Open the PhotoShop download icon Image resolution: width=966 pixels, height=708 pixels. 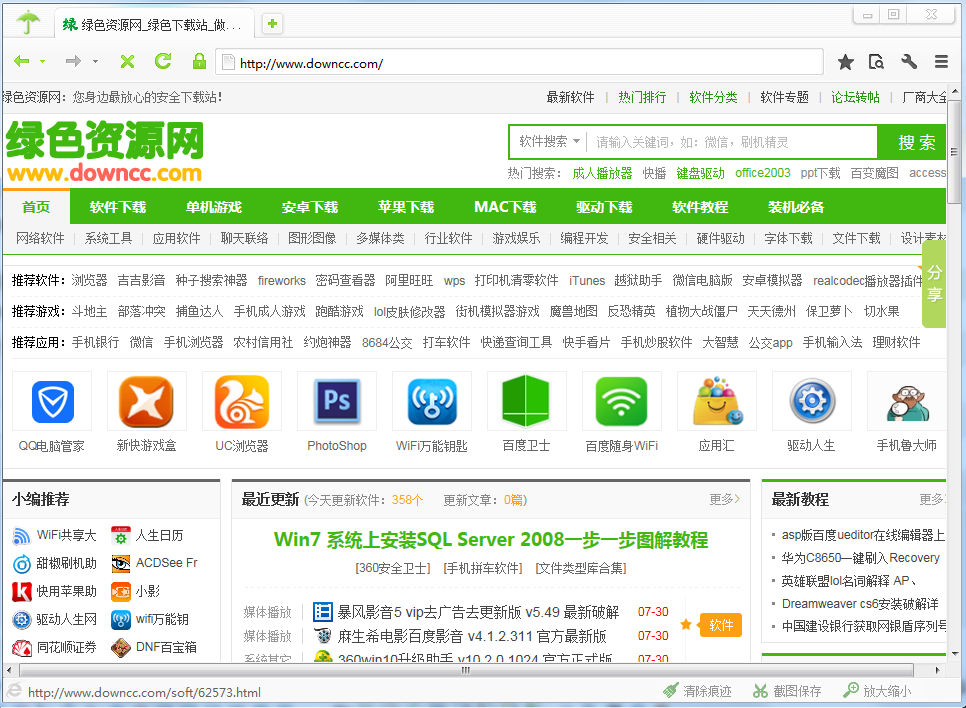[x=336, y=401]
